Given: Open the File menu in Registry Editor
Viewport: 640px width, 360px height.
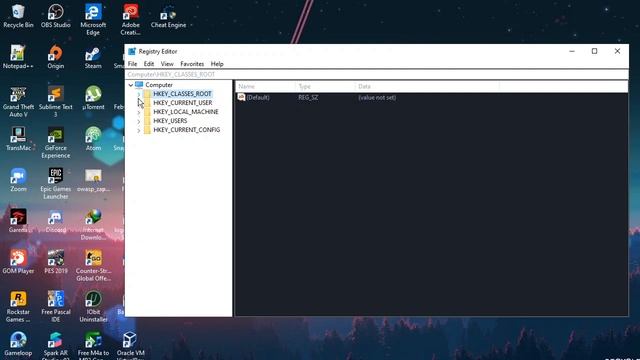Looking at the screenshot, I should pyautogui.click(x=132, y=64).
